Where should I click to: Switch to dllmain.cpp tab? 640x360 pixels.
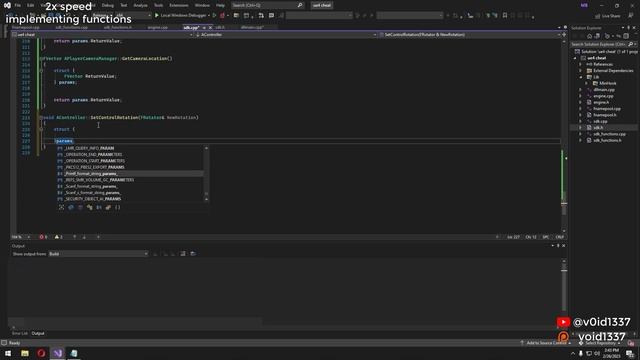tap(252, 27)
